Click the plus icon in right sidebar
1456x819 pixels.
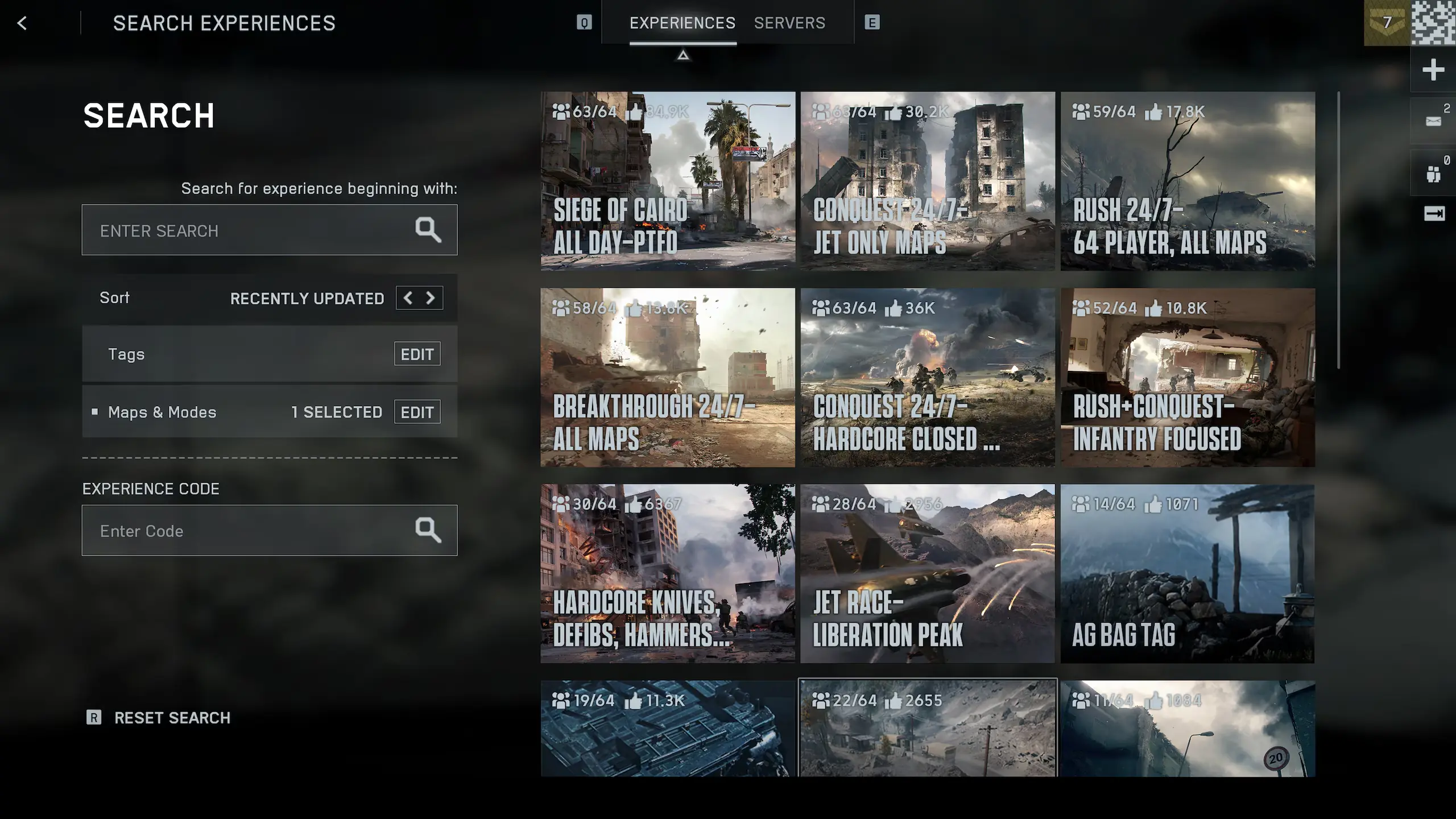coord(1433,70)
